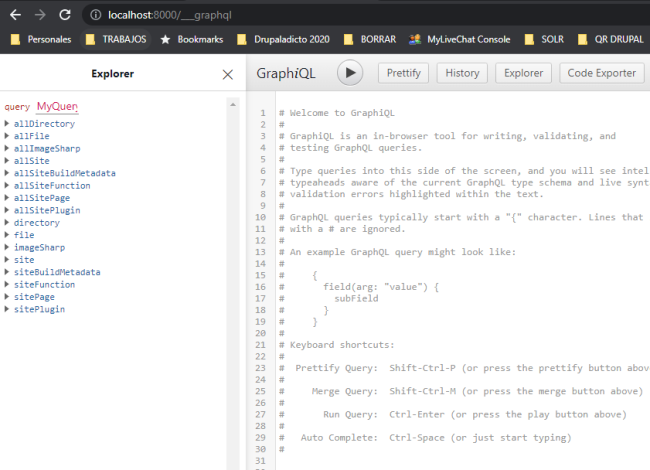The width and height of the screenshot is (650, 470).
Task: Click the GraphiQL title logo
Action: (286, 73)
